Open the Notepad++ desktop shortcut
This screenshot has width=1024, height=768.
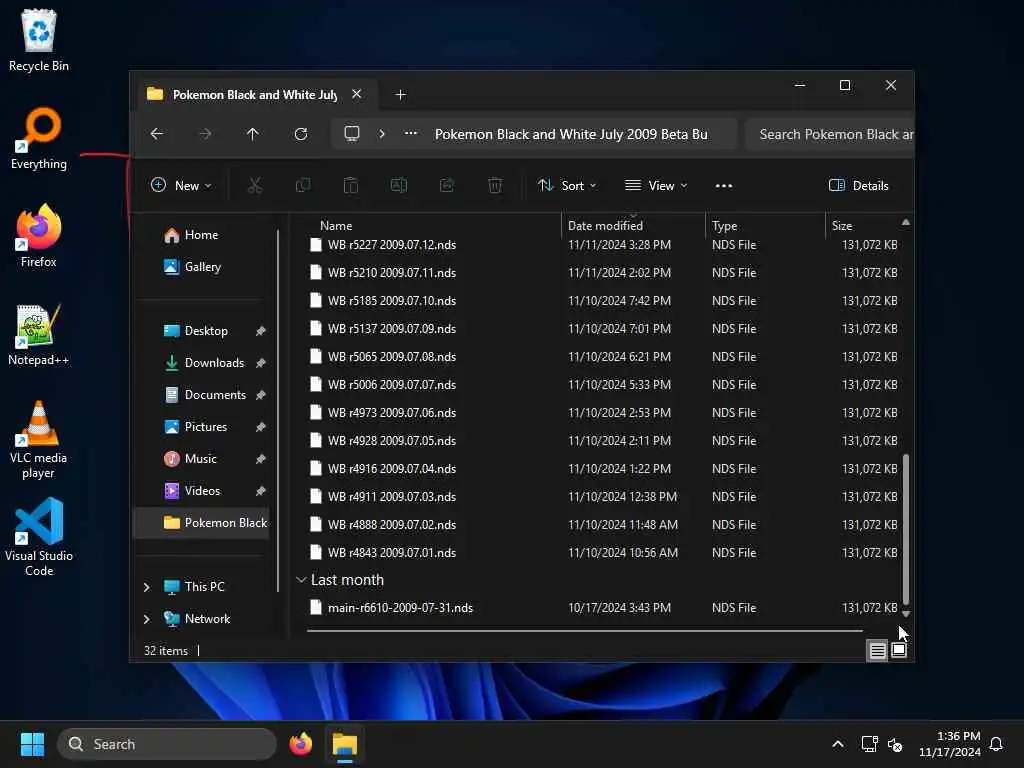coord(39,334)
